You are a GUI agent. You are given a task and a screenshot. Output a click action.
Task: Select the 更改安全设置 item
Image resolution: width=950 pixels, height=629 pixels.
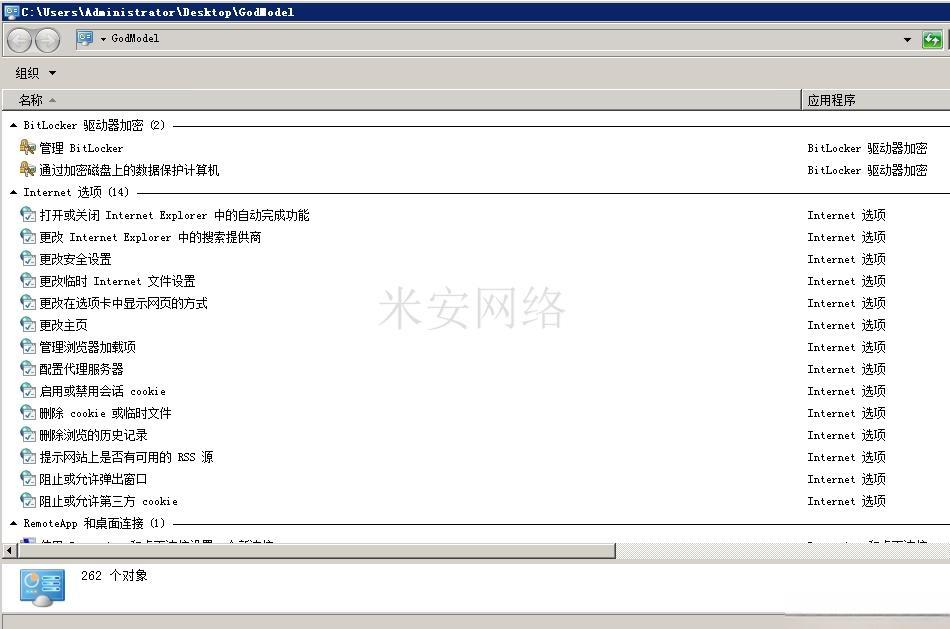75,259
